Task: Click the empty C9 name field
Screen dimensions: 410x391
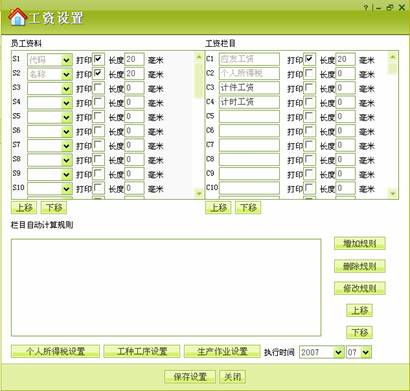Action: click(249, 174)
